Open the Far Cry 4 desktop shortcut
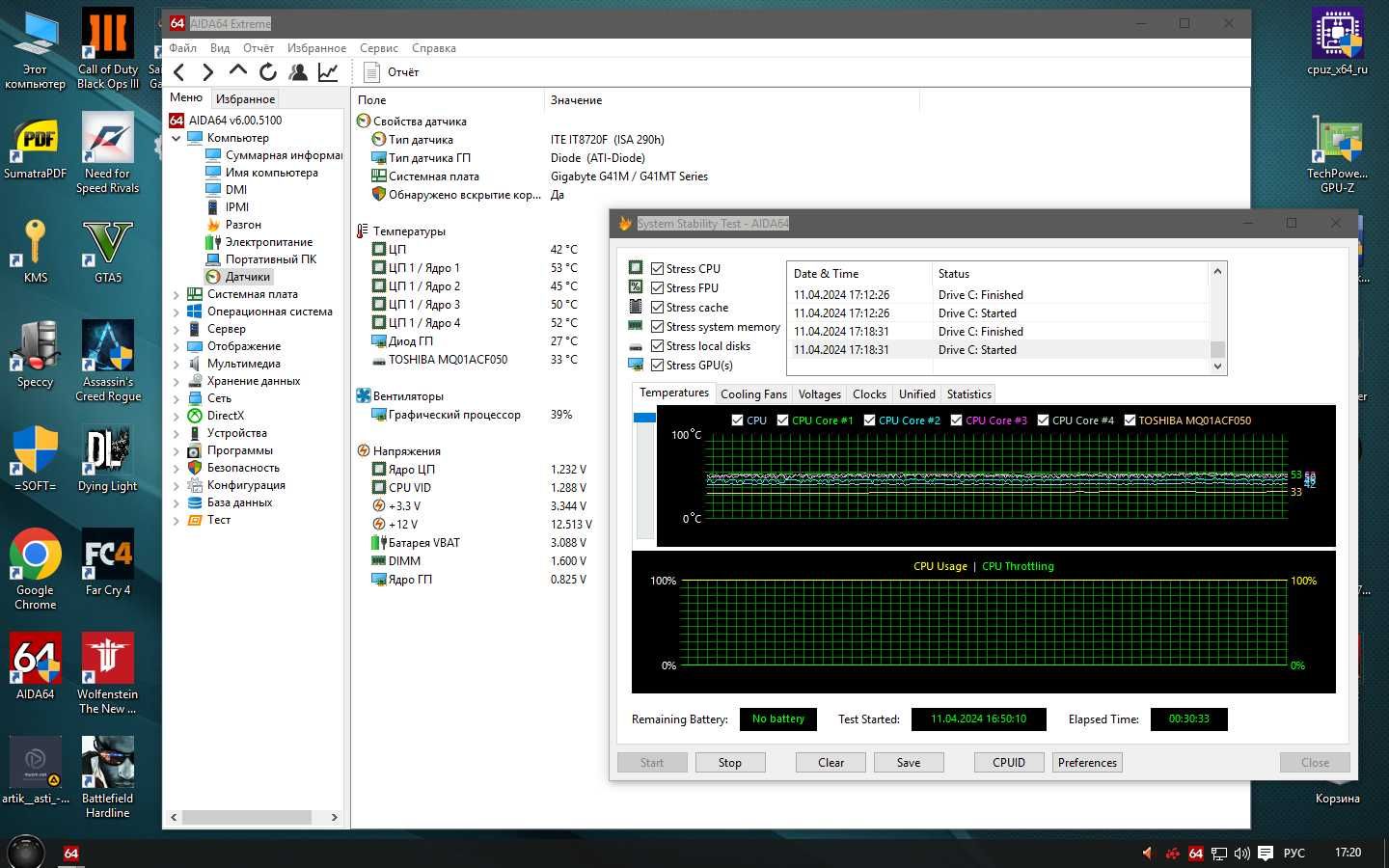Screen dimensions: 1389x868 pyautogui.click(x=108, y=562)
